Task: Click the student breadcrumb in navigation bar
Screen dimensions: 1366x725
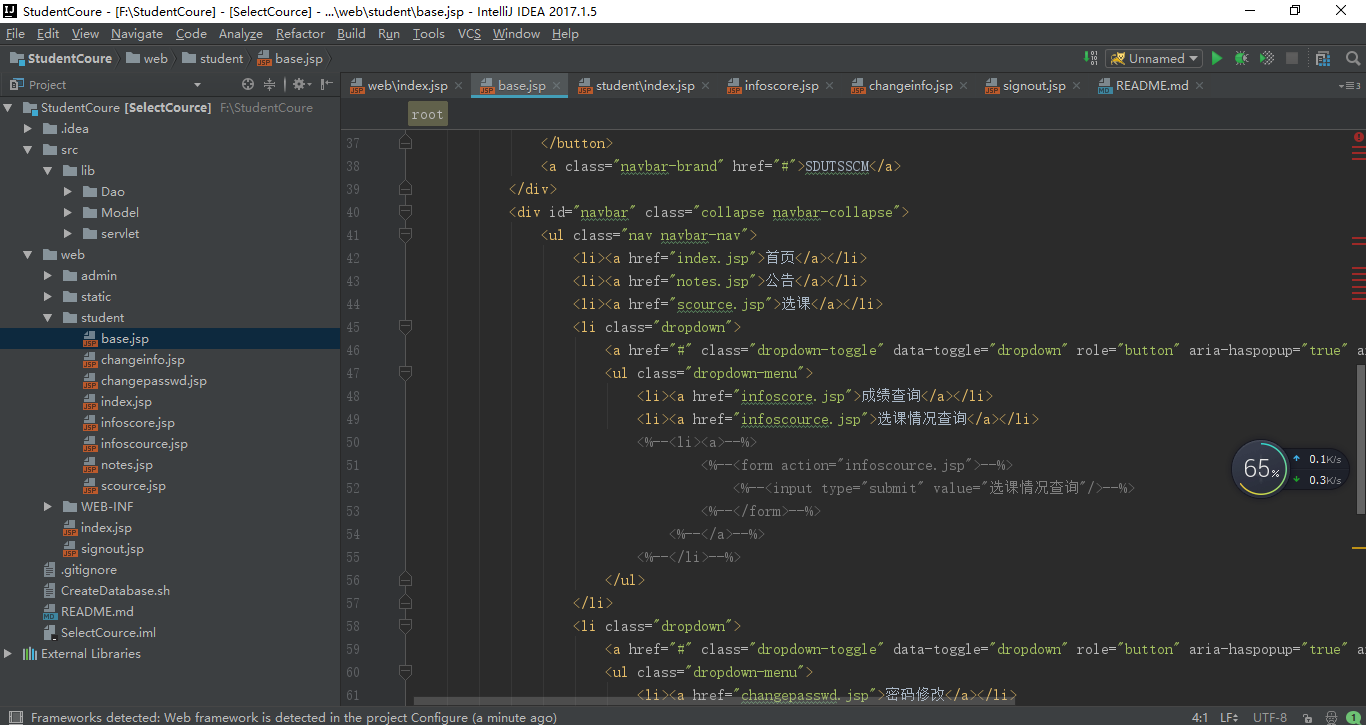Action: pos(212,58)
